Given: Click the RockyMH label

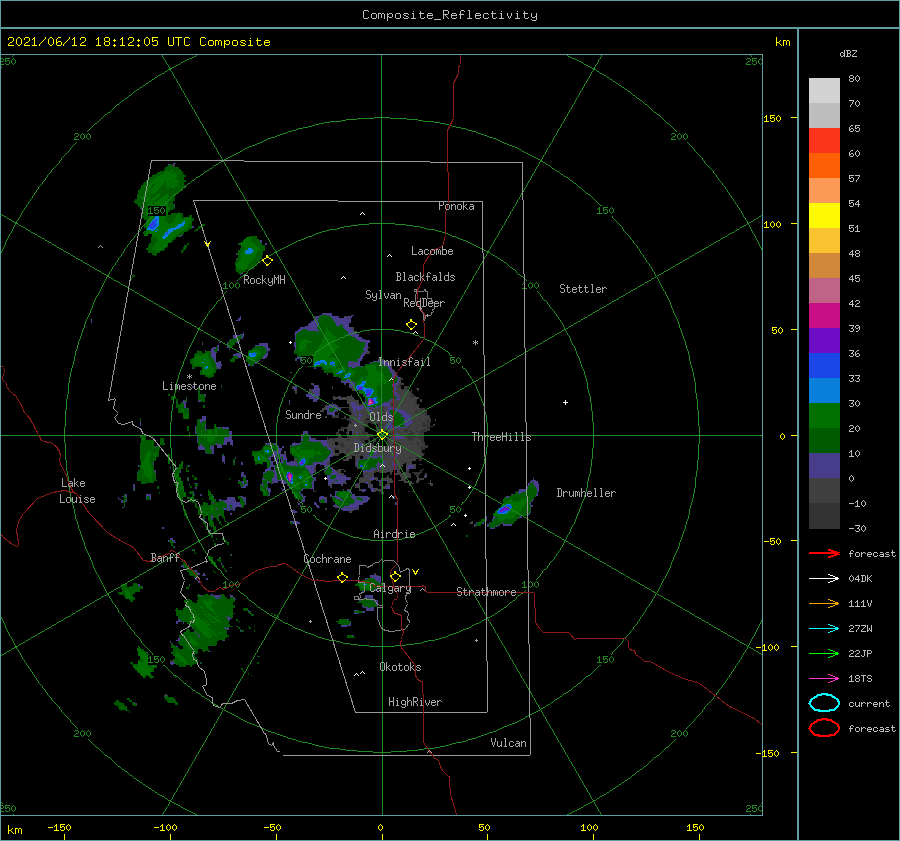Looking at the screenshot, I should [264, 280].
